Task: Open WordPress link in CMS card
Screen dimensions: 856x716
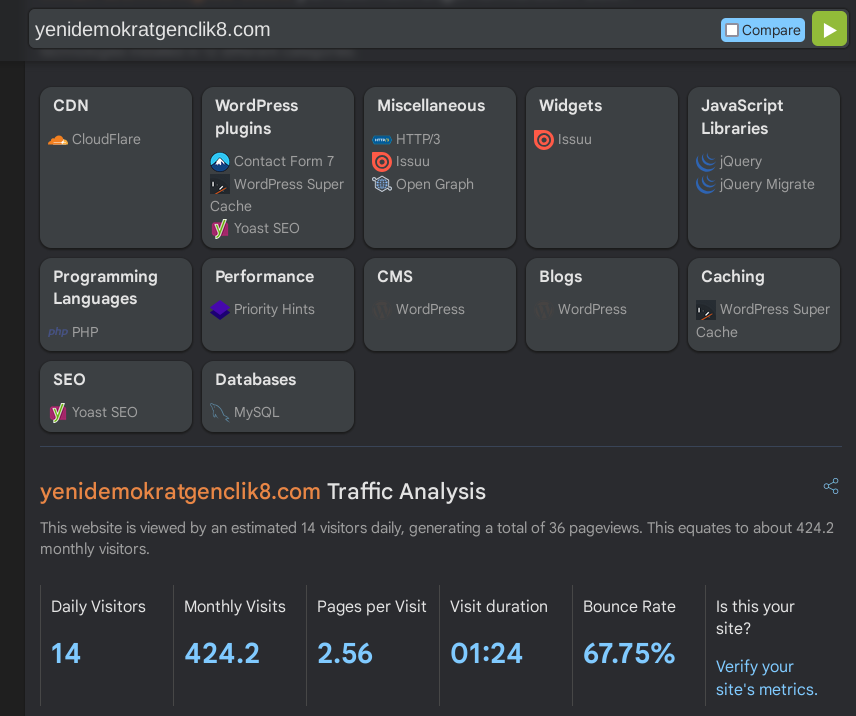Action: point(430,309)
